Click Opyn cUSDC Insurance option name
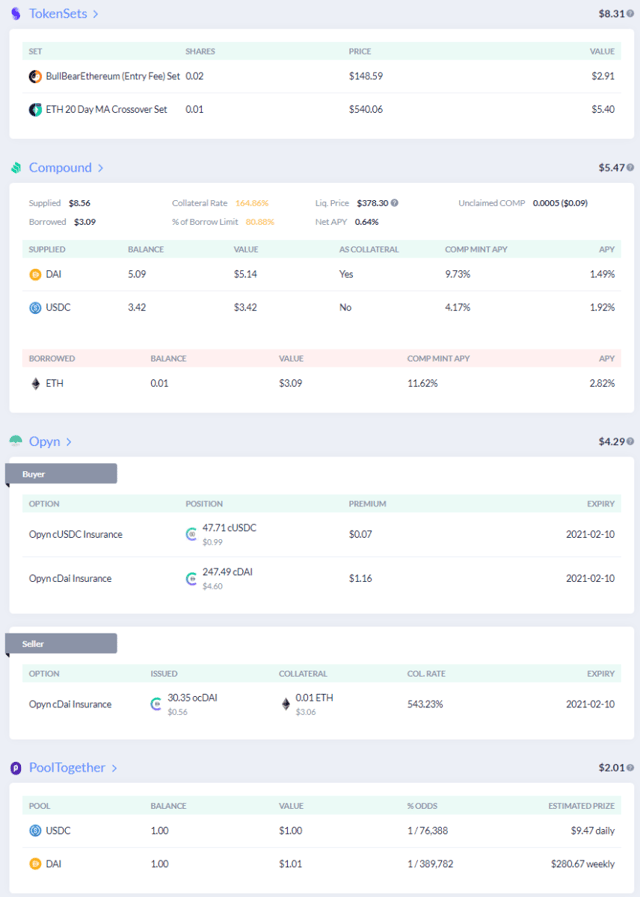 point(75,534)
